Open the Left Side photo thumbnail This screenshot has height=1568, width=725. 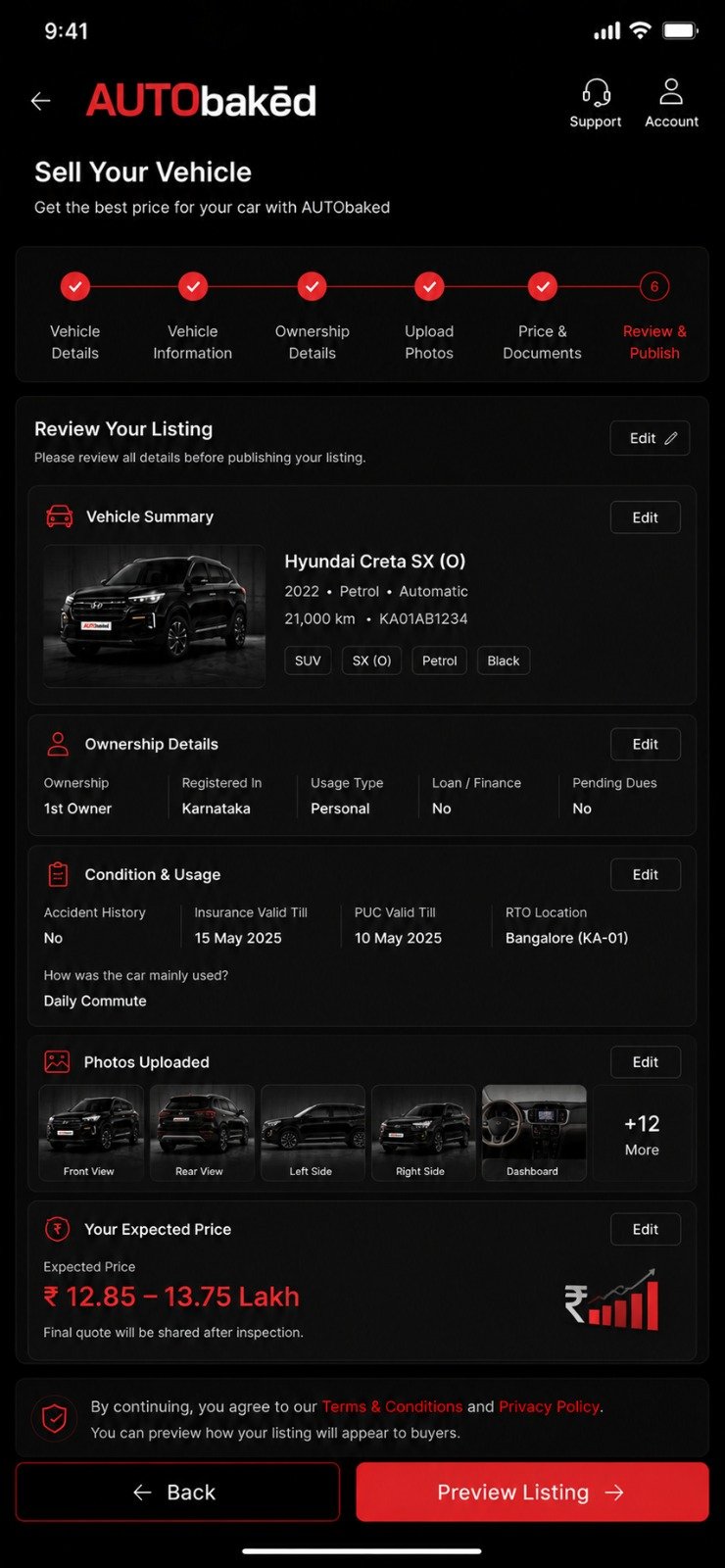313,1132
